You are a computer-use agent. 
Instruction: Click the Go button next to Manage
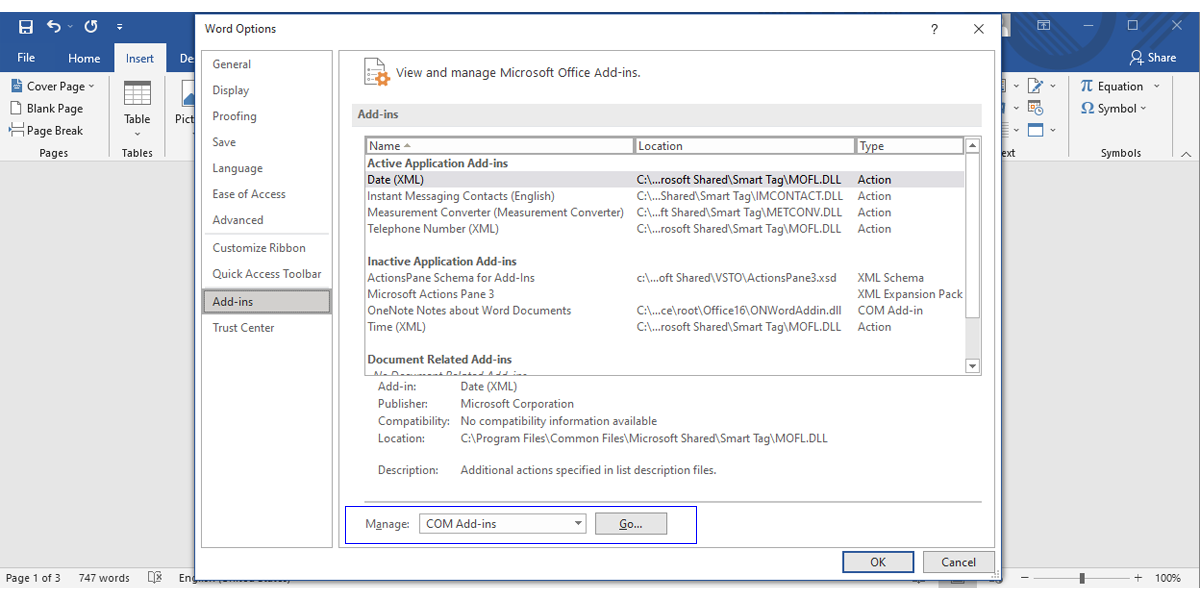click(631, 523)
